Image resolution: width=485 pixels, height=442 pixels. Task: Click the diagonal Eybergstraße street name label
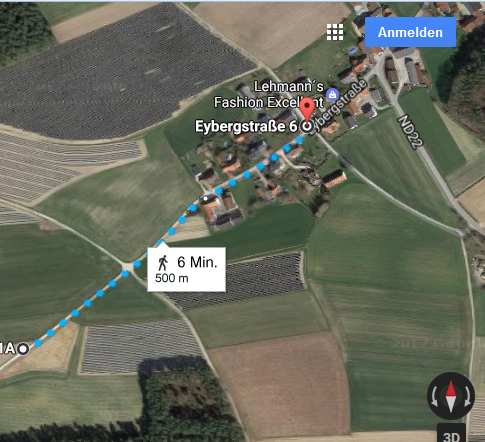(339, 107)
